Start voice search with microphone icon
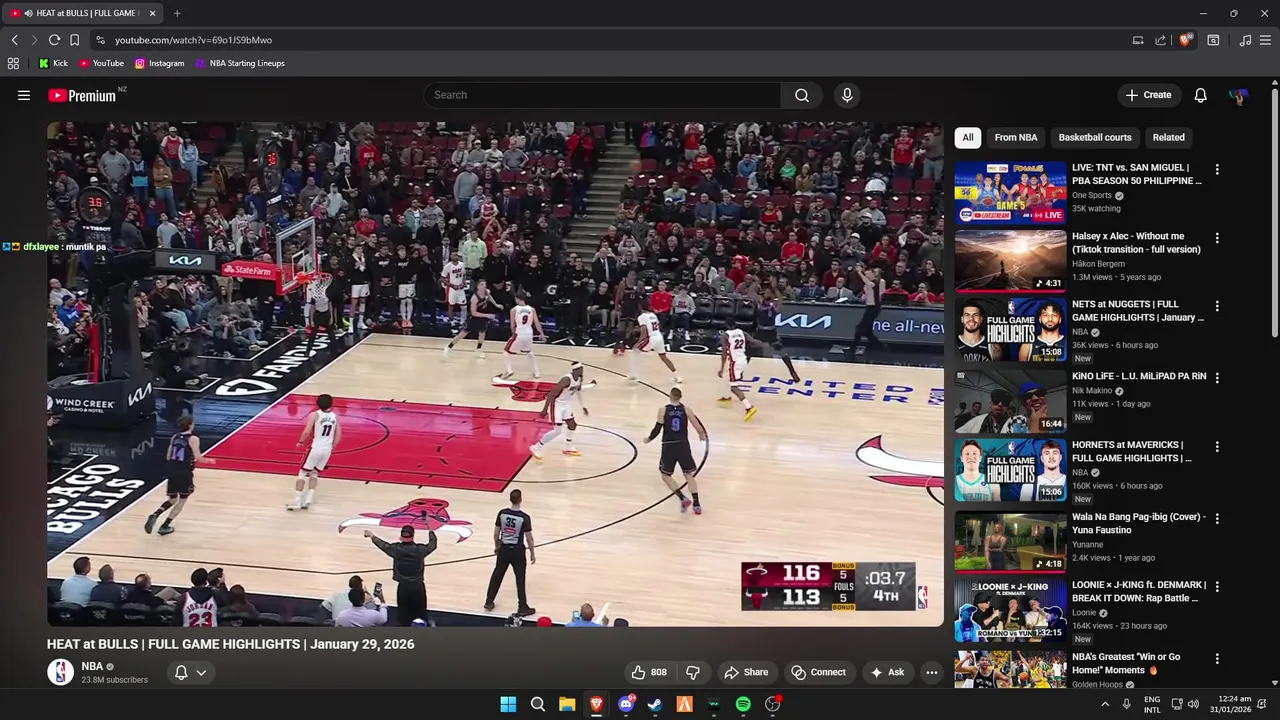This screenshot has width=1280, height=720. click(x=847, y=95)
